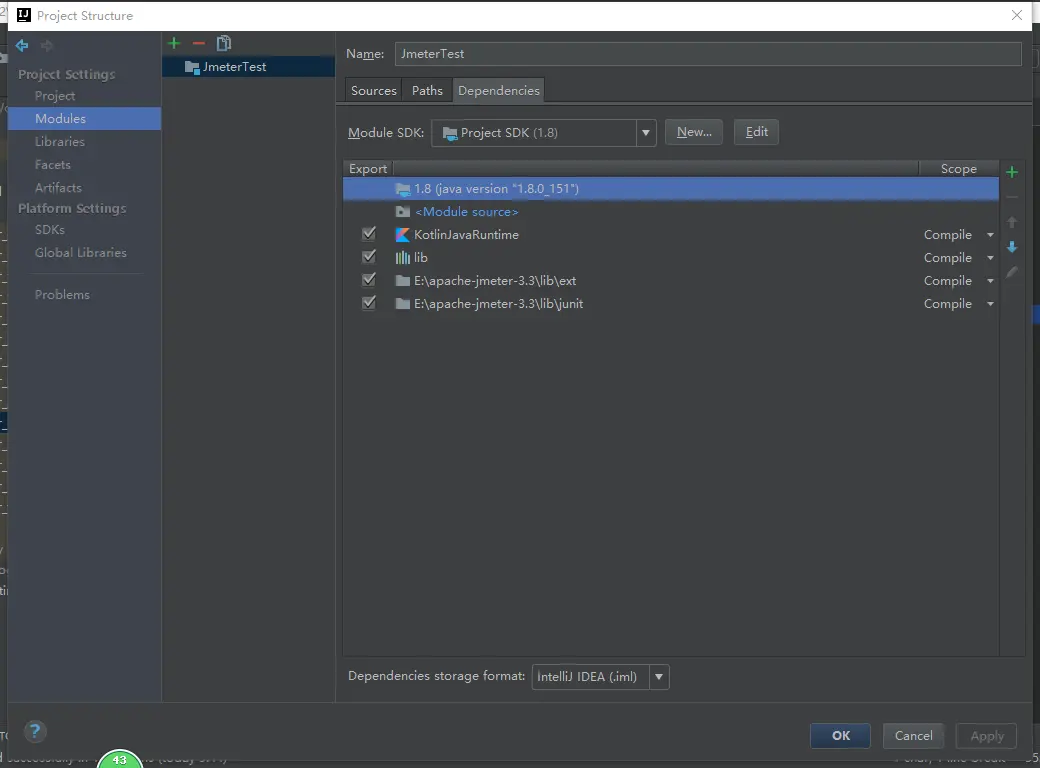Open Artifacts settings

coord(58,188)
